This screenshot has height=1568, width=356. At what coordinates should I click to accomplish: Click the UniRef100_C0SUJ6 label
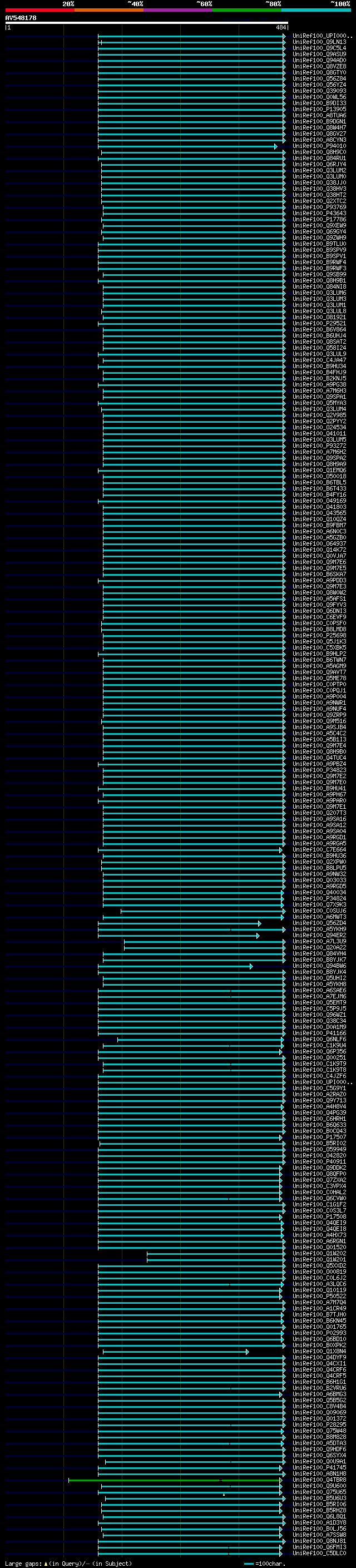(x=319, y=911)
